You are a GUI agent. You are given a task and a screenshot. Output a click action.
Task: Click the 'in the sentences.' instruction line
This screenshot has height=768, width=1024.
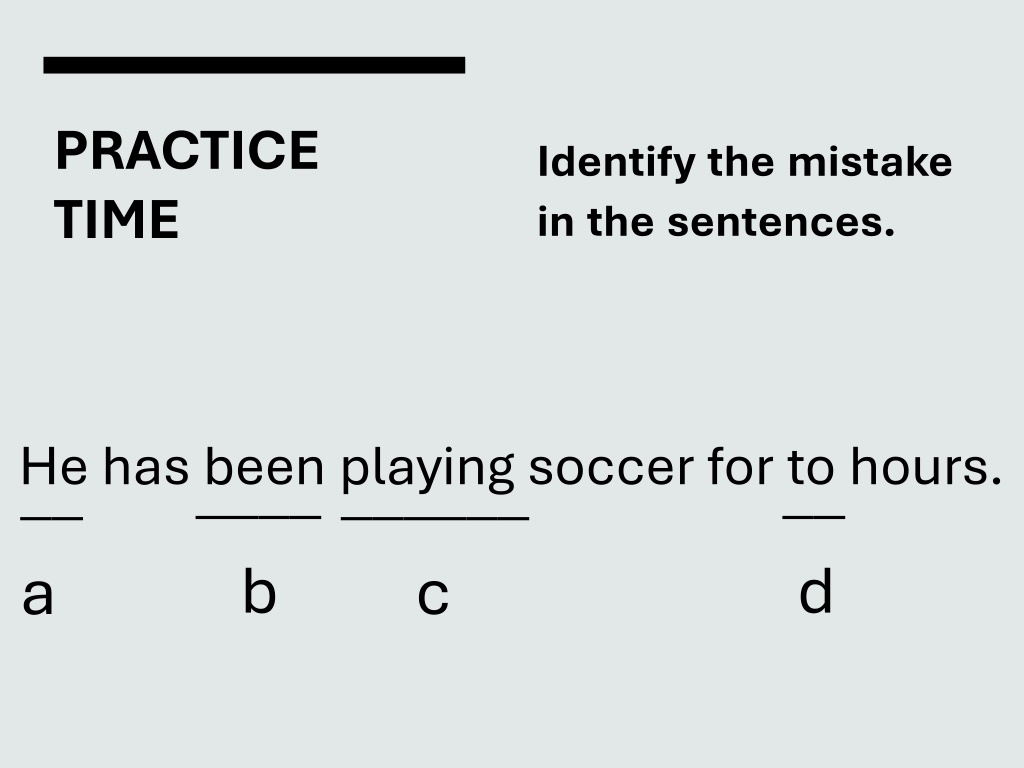click(716, 222)
